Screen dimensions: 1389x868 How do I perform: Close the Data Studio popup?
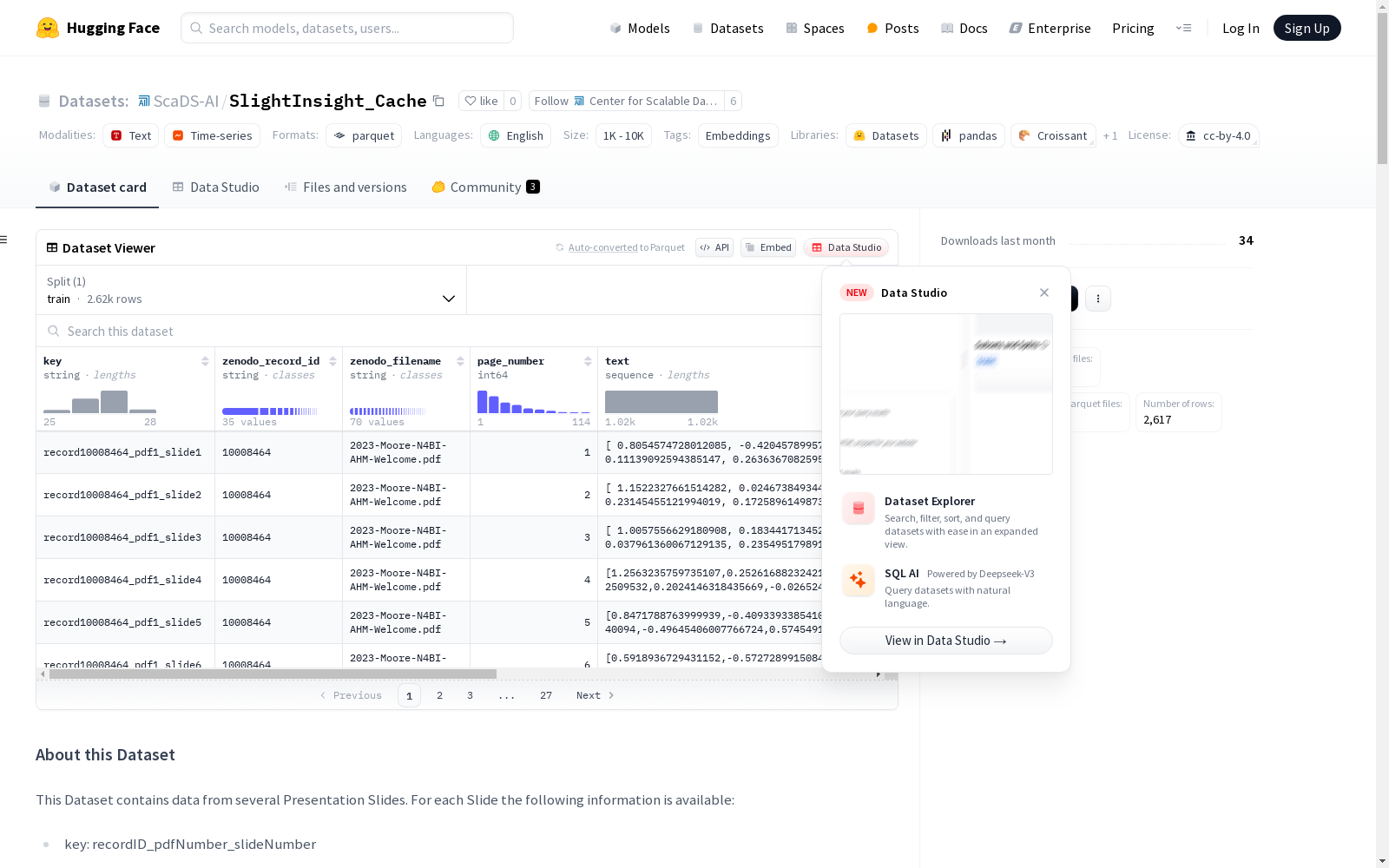[1044, 293]
